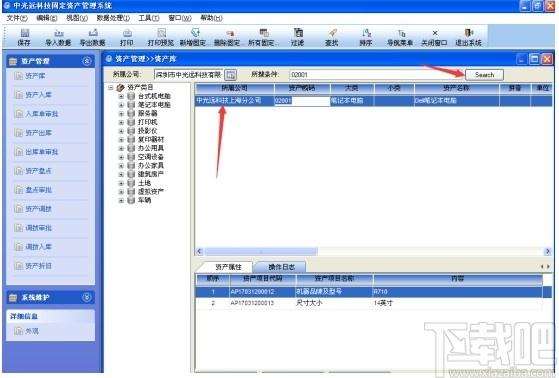Click the 导入数据 import data toolbar icon
Screen dimensions: 559x378
pos(58,37)
